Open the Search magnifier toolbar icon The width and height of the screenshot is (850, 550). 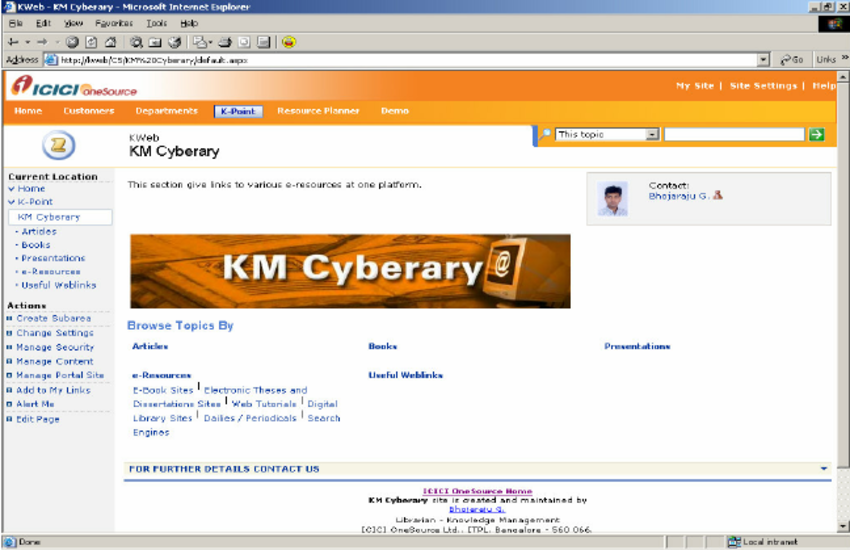pyautogui.click(x=136, y=42)
